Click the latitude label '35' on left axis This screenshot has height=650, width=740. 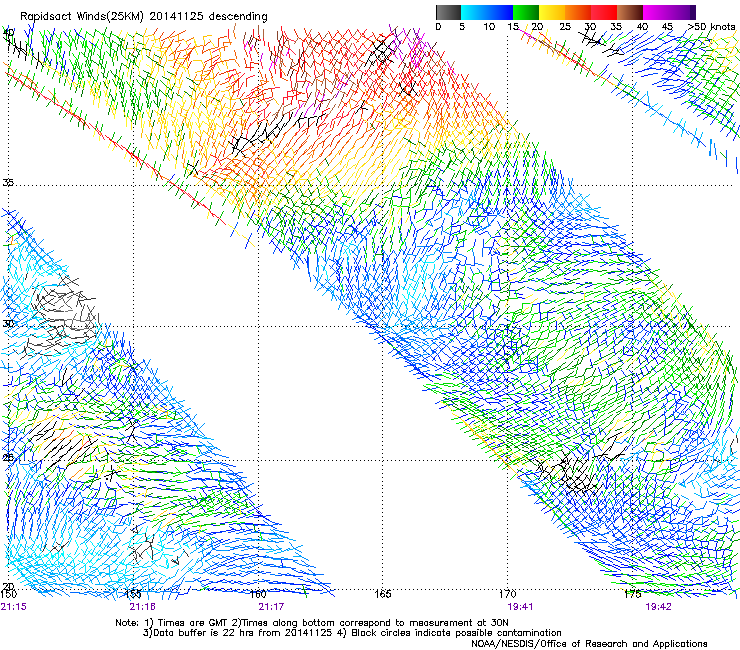(8, 182)
